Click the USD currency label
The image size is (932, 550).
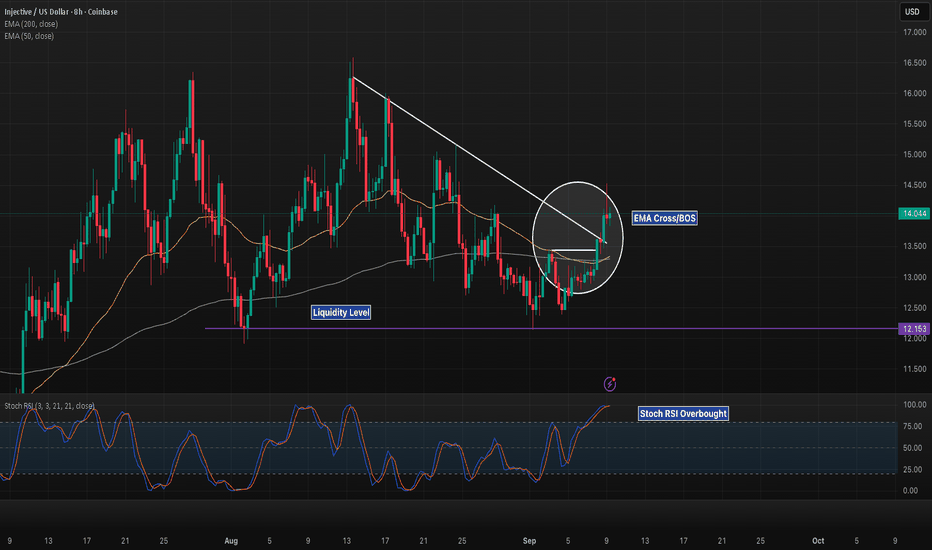click(x=912, y=12)
